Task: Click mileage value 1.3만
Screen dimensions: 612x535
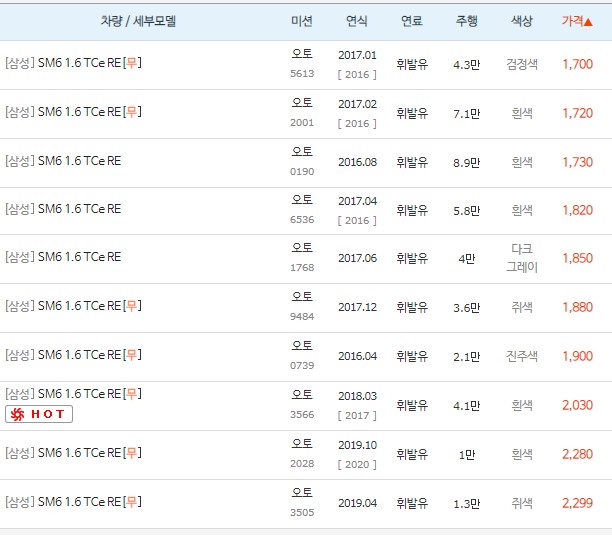Action: click(466, 504)
